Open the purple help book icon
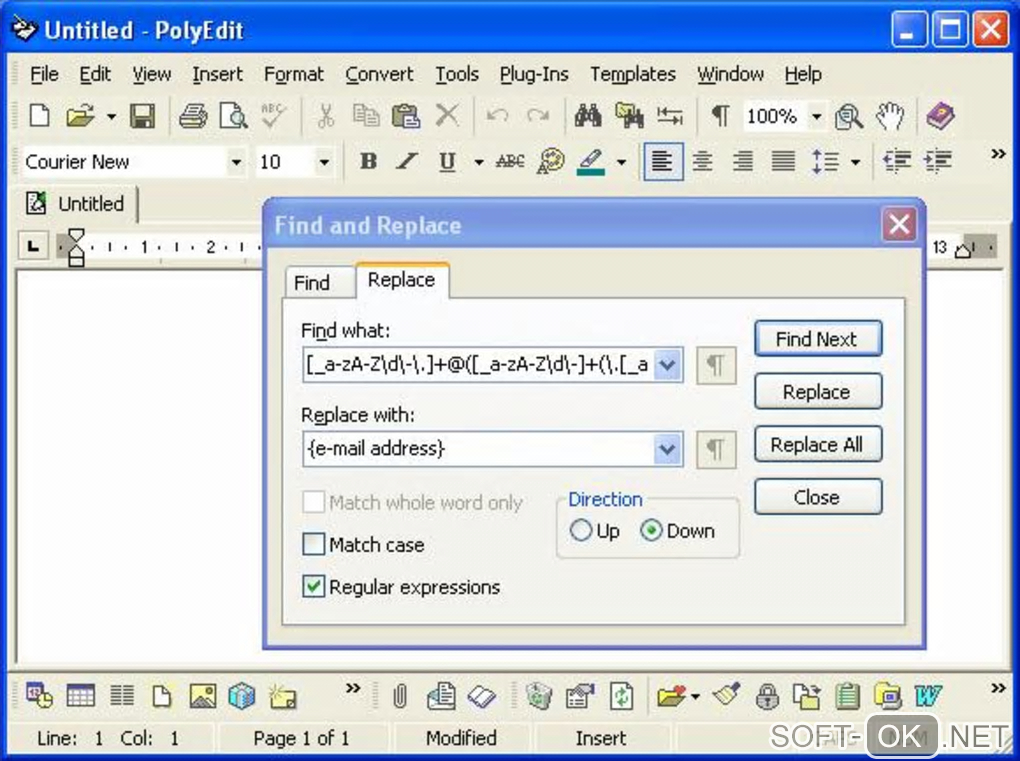This screenshot has width=1020, height=761. tap(940, 116)
